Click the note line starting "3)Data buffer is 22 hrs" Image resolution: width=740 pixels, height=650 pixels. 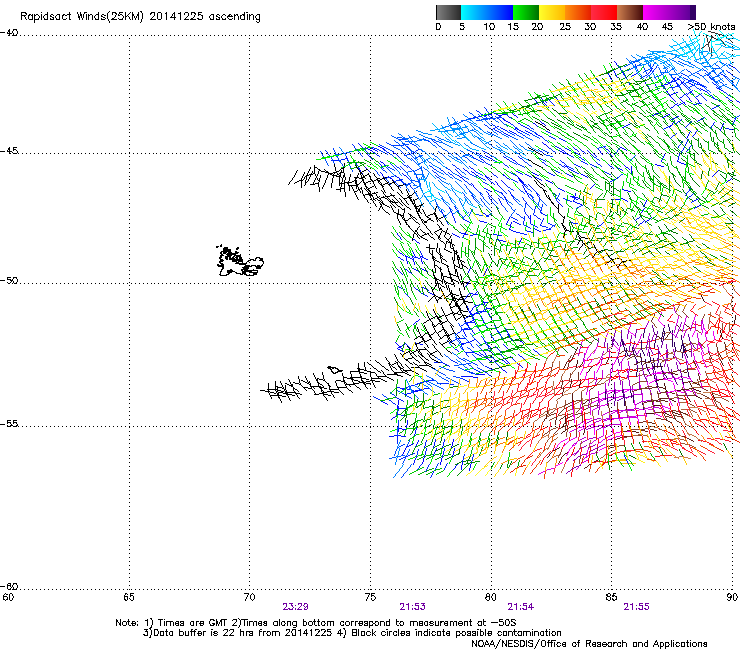point(352,633)
